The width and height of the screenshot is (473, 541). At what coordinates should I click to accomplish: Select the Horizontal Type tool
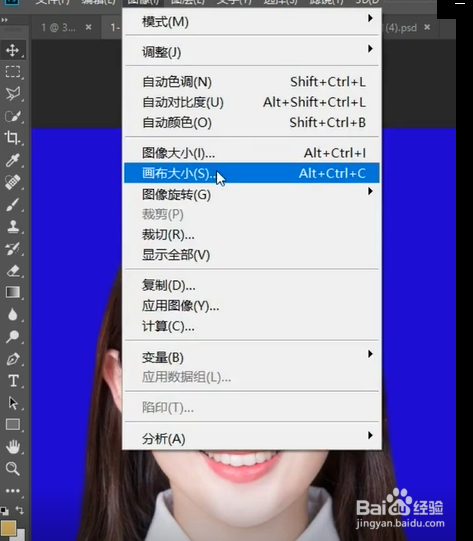[x=12, y=381]
